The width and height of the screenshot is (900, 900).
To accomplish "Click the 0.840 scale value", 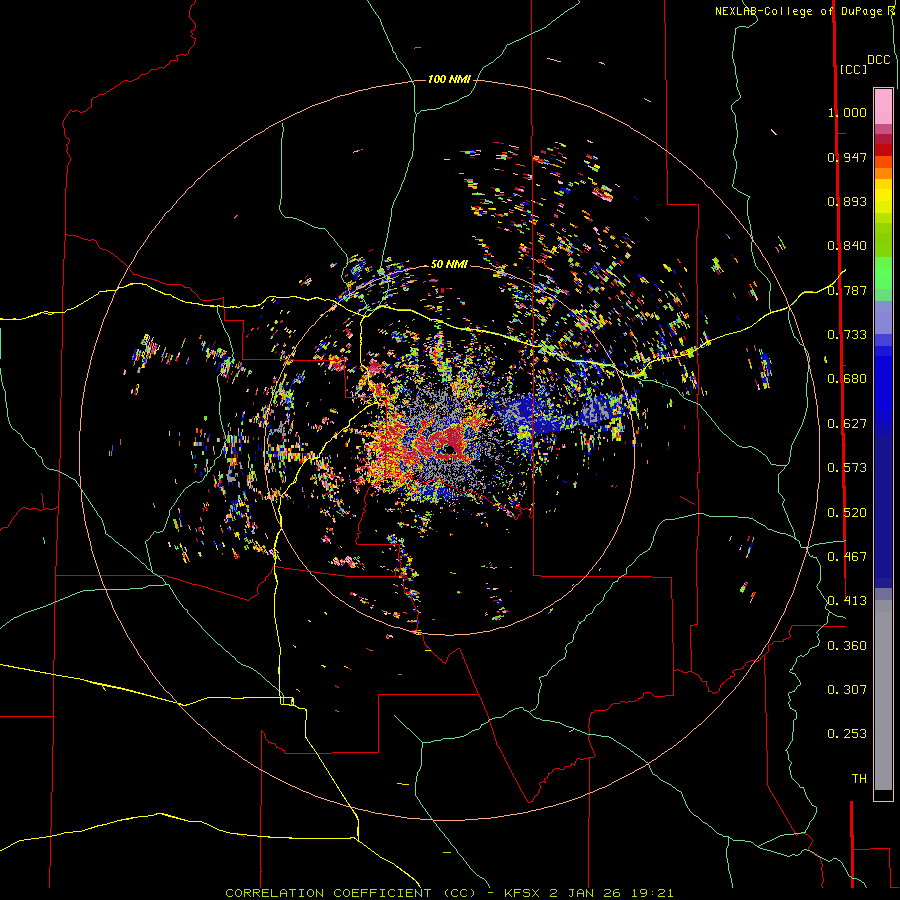I will click(847, 246).
